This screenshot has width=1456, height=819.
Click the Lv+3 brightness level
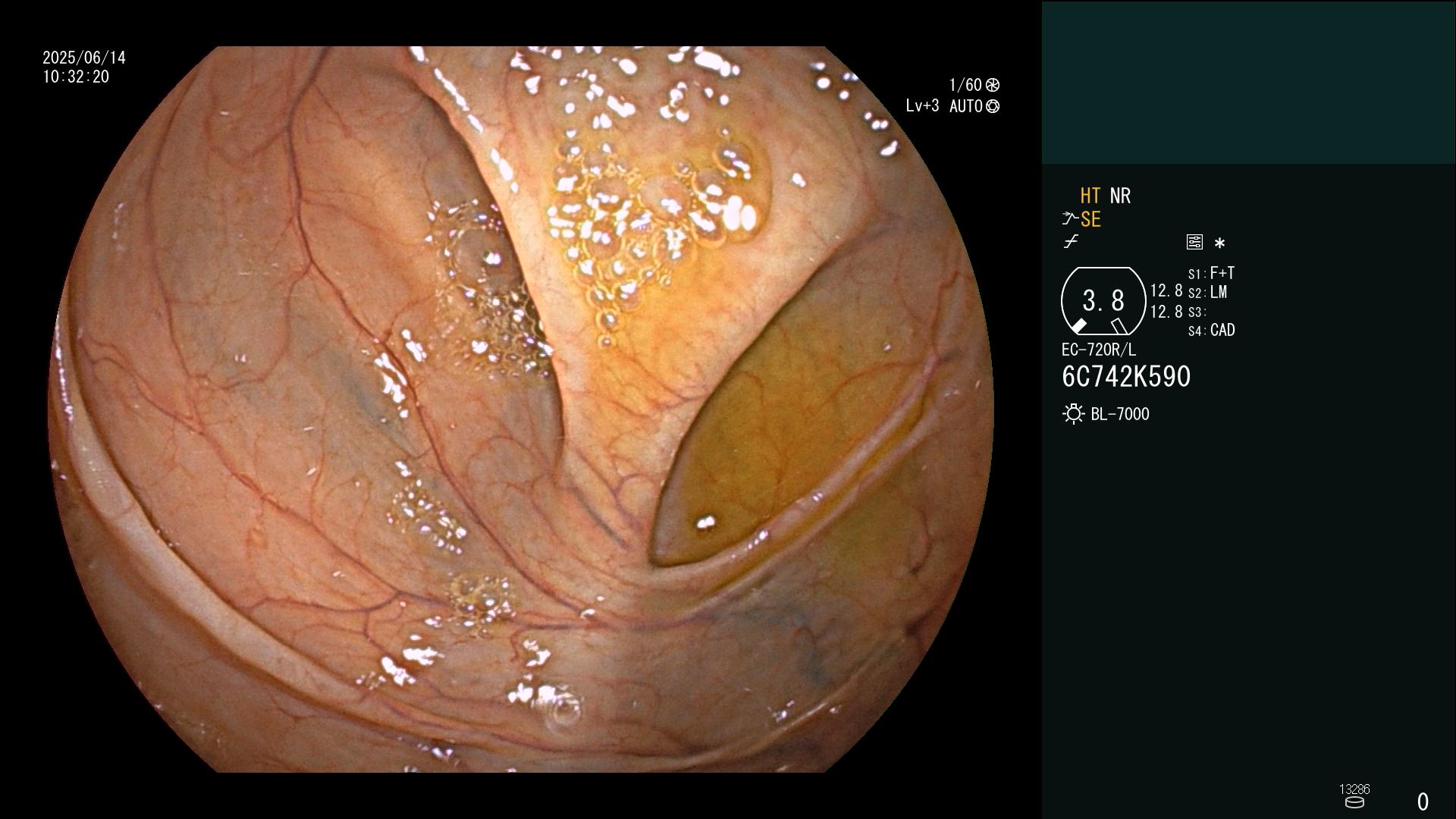click(x=922, y=106)
